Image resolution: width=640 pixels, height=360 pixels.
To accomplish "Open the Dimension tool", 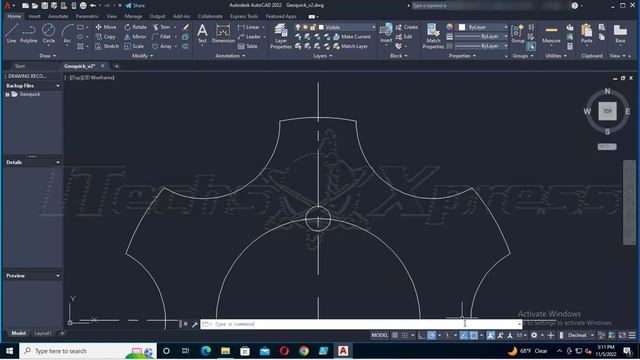I will (x=223, y=33).
